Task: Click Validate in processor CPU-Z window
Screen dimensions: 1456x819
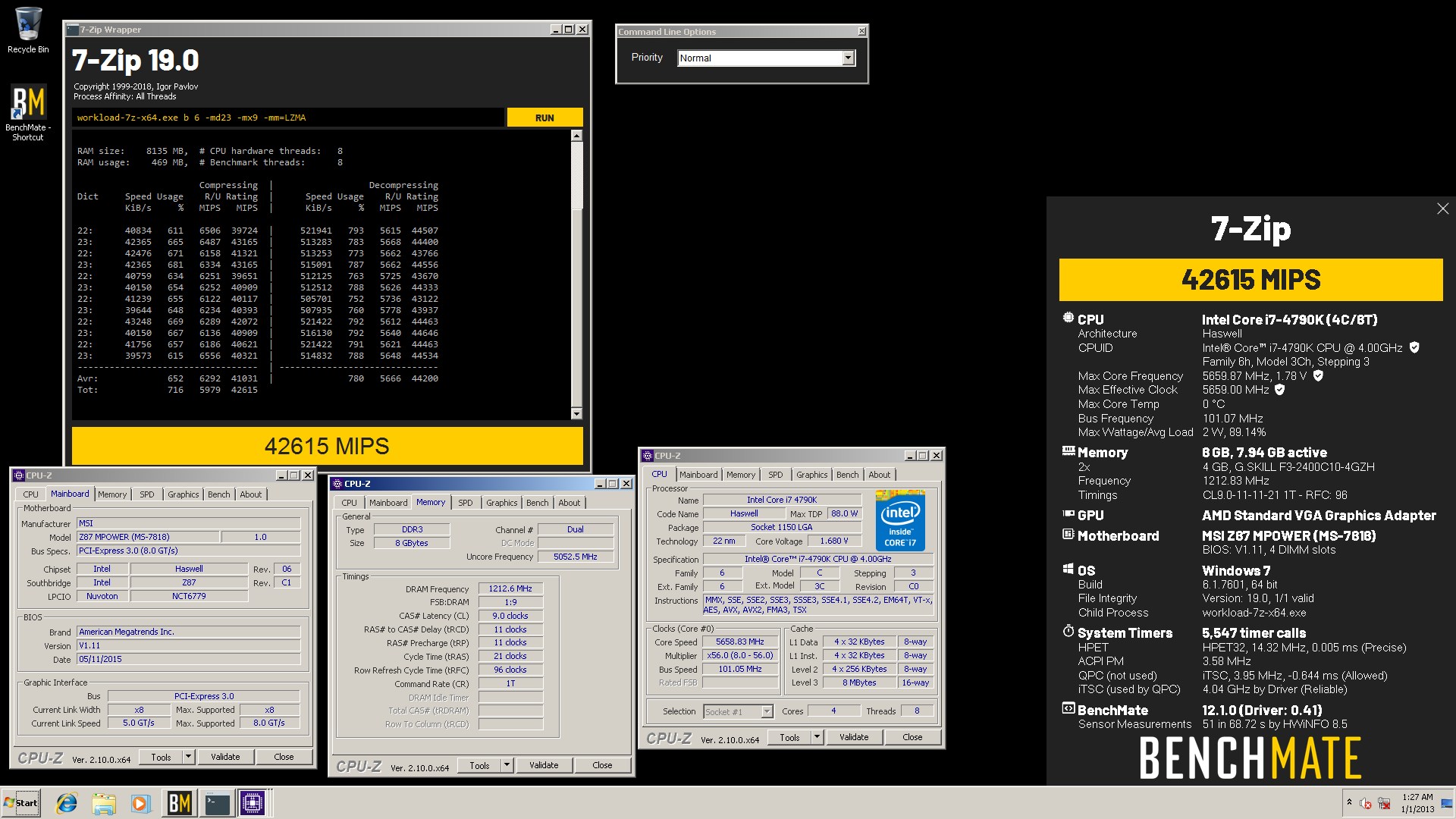Action: (x=854, y=737)
